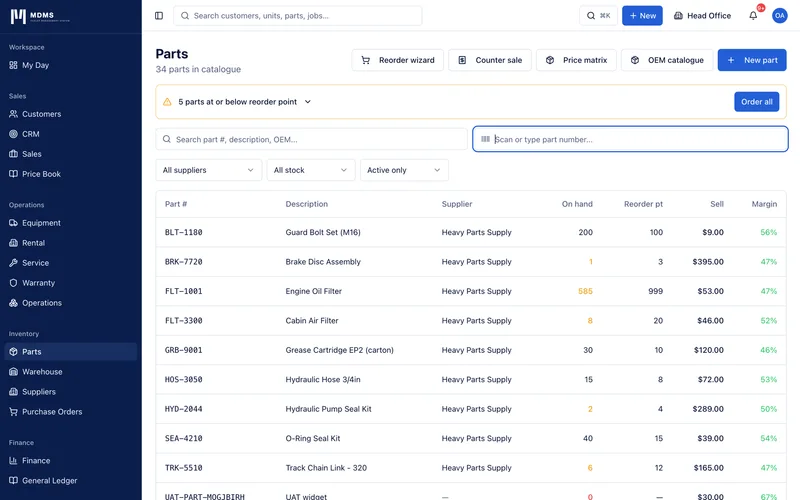Viewport: 800px width, 500px height.
Task: Open the OA user avatar menu
Action: click(x=779, y=16)
